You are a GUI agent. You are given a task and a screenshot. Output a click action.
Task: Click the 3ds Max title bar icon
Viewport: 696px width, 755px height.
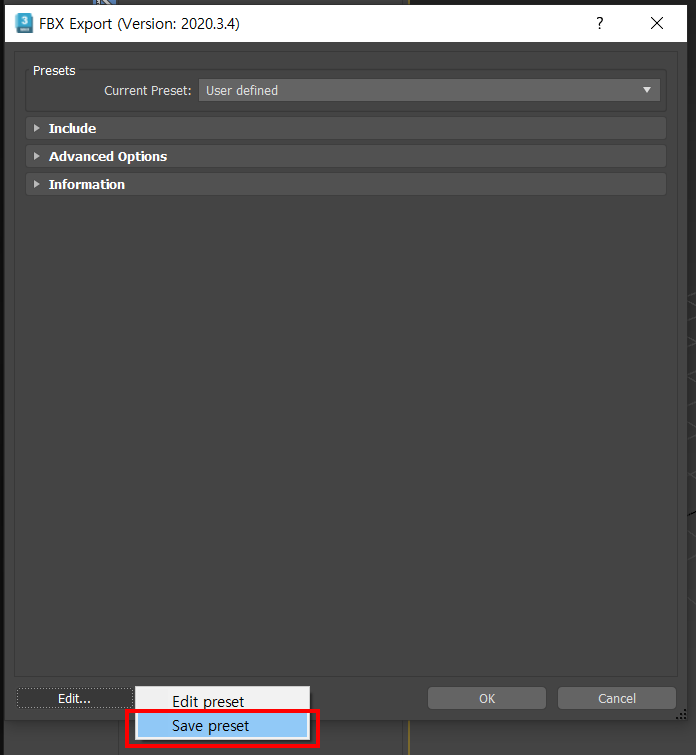click(x=24, y=23)
